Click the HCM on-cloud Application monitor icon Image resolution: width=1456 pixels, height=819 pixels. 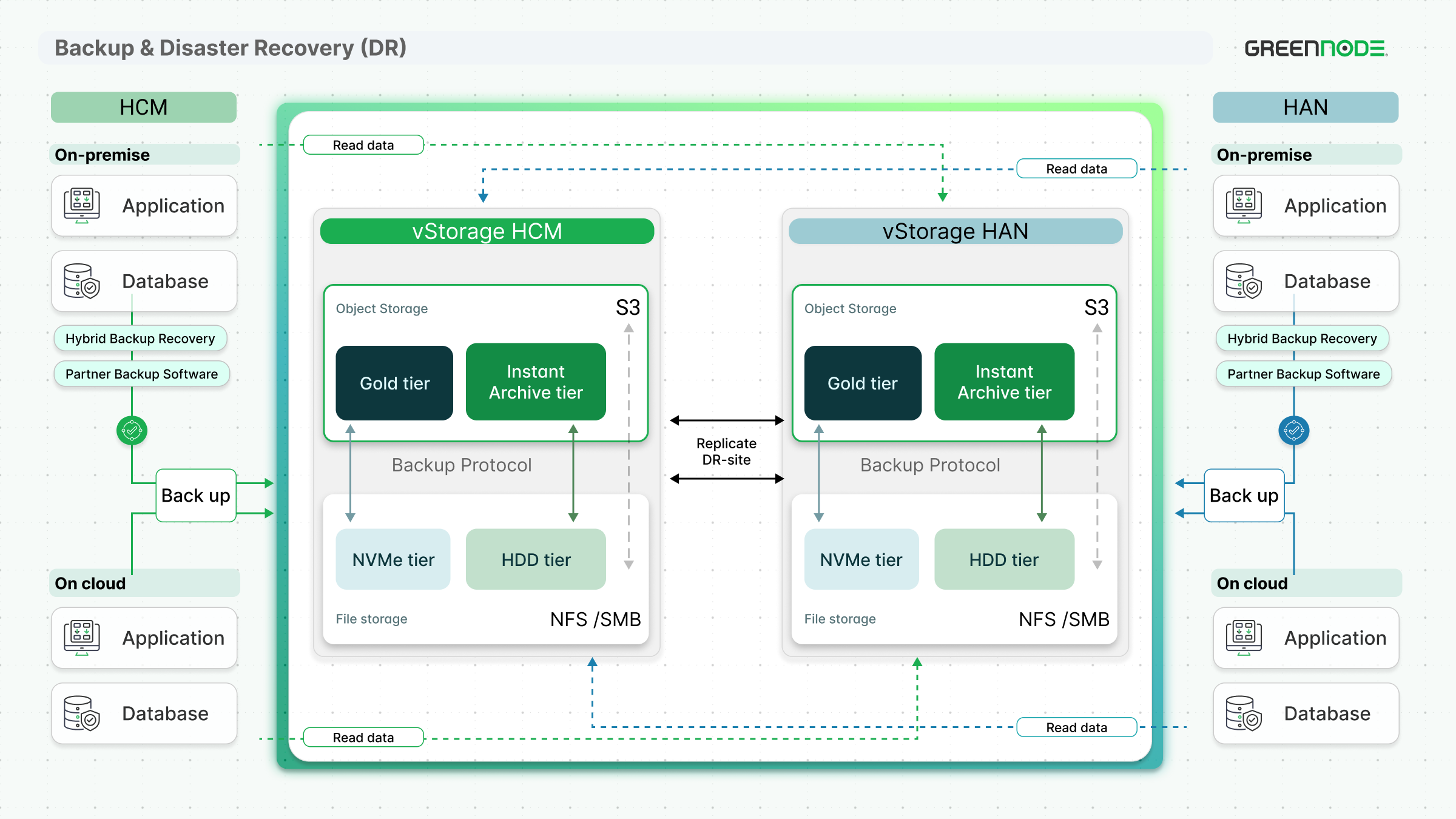pyautogui.click(x=82, y=638)
